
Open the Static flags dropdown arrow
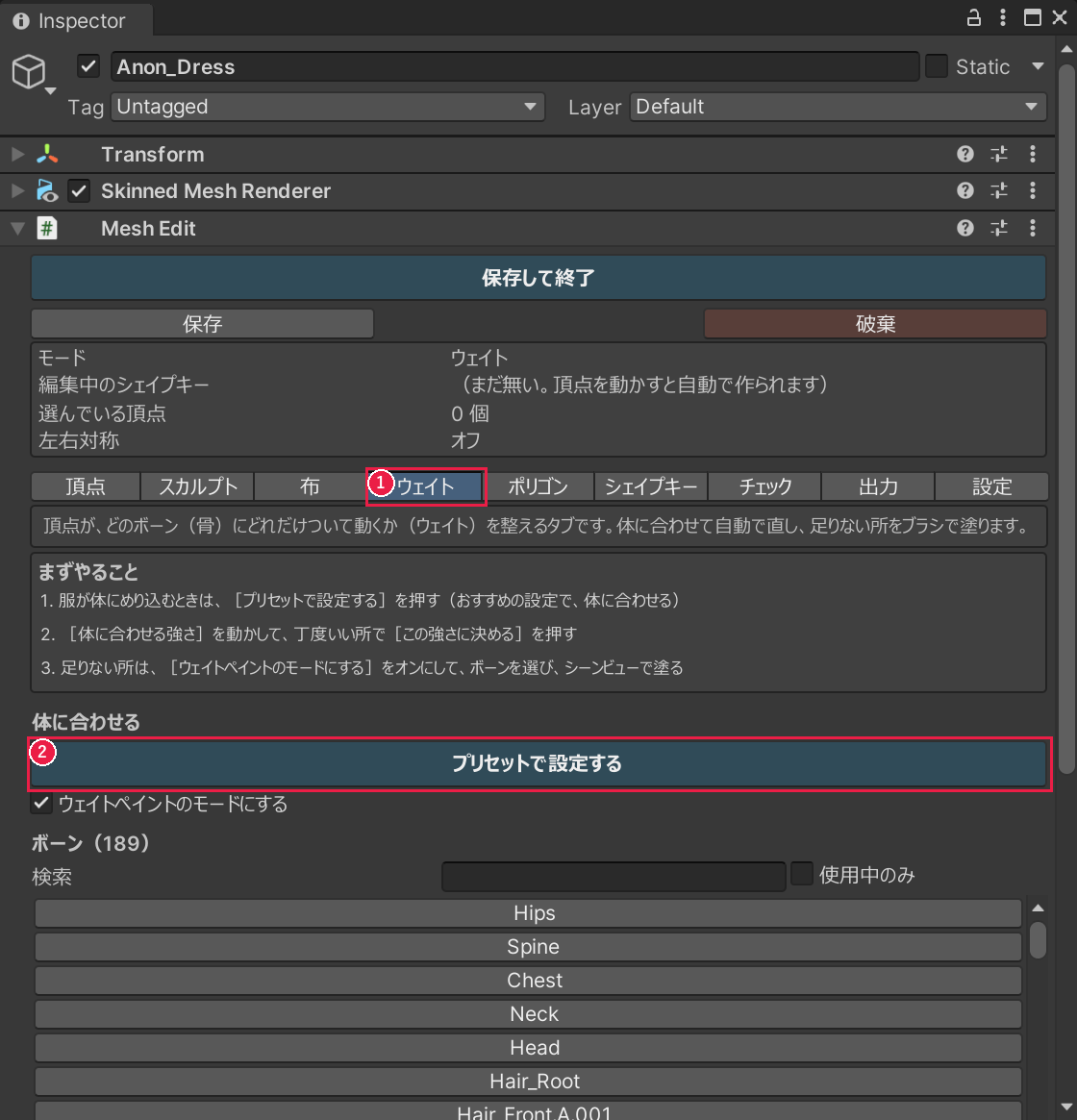1038,66
